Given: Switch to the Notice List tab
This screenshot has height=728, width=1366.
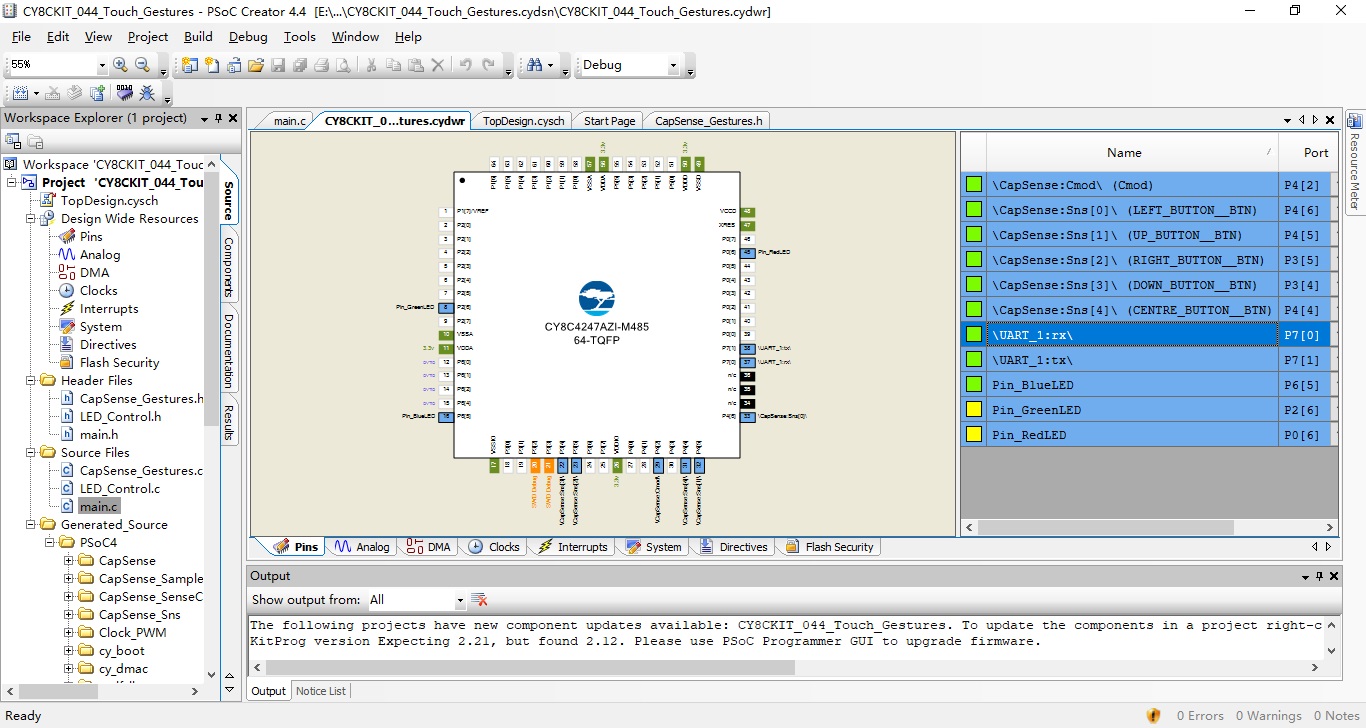Looking at the screenshot, I should point(320,691).
